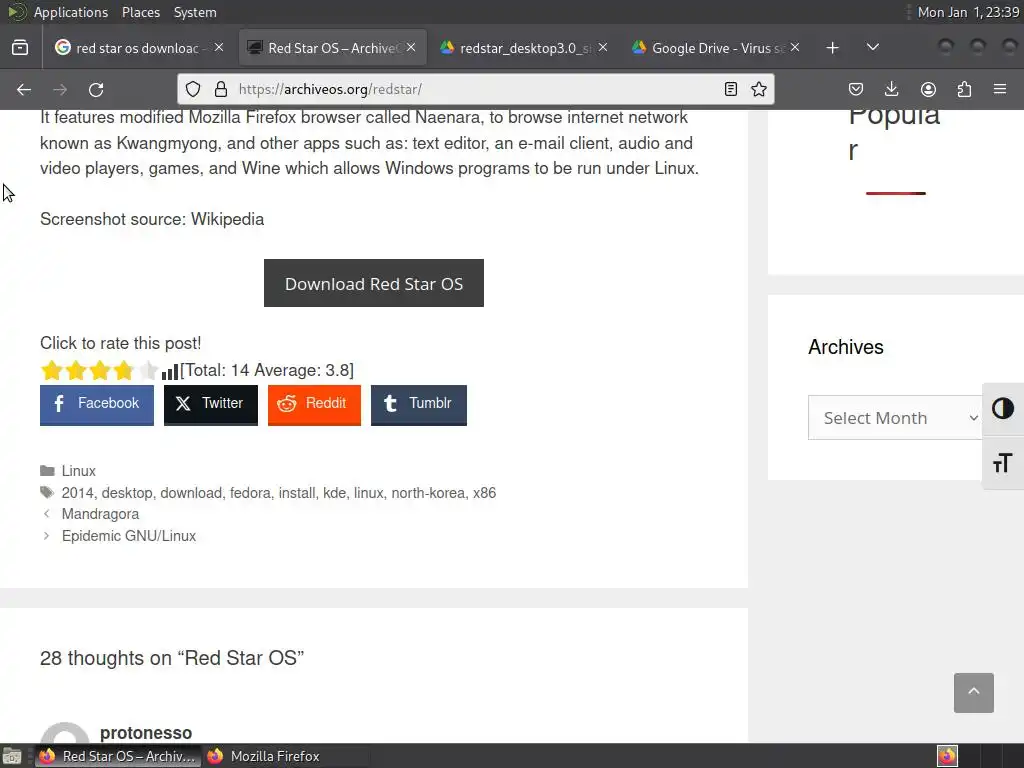Rate the post with the first star
The image size is (1024, 768).
point(52,370)
